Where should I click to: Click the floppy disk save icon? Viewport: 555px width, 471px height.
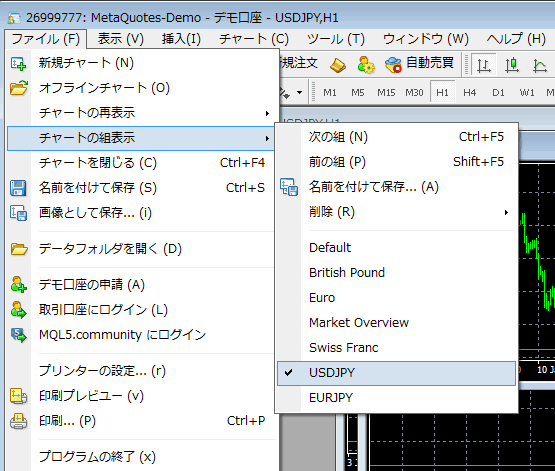coord(18,188)
